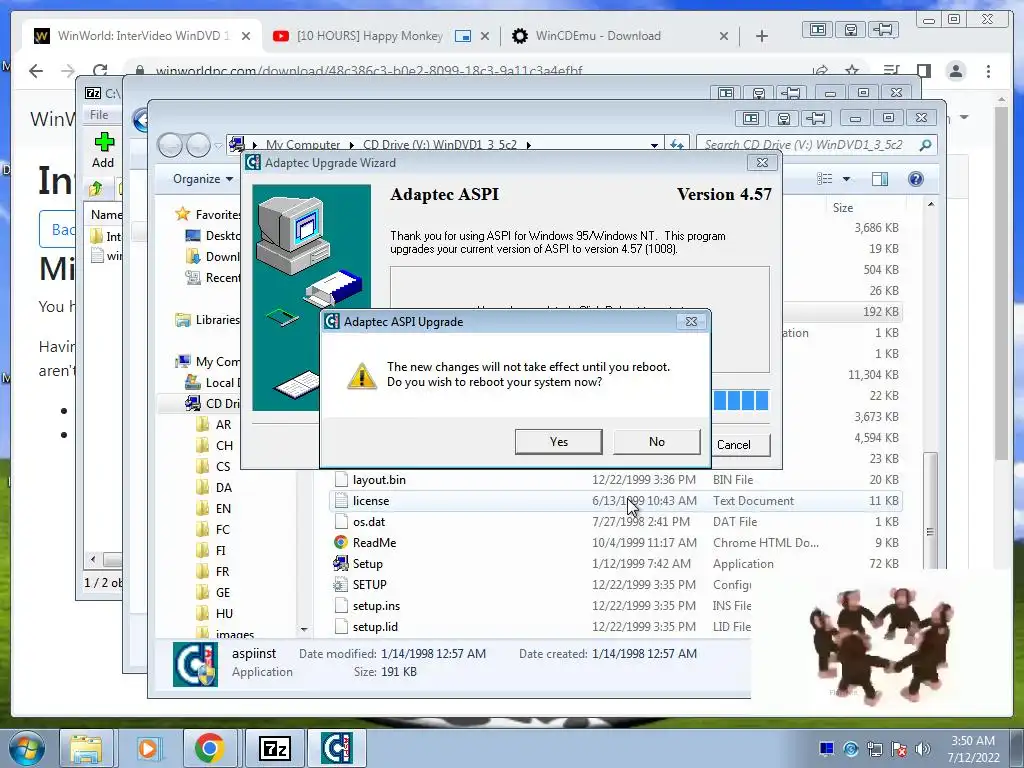
Task: Click My Computer breadcrumb segment
Action: point(303,145)
